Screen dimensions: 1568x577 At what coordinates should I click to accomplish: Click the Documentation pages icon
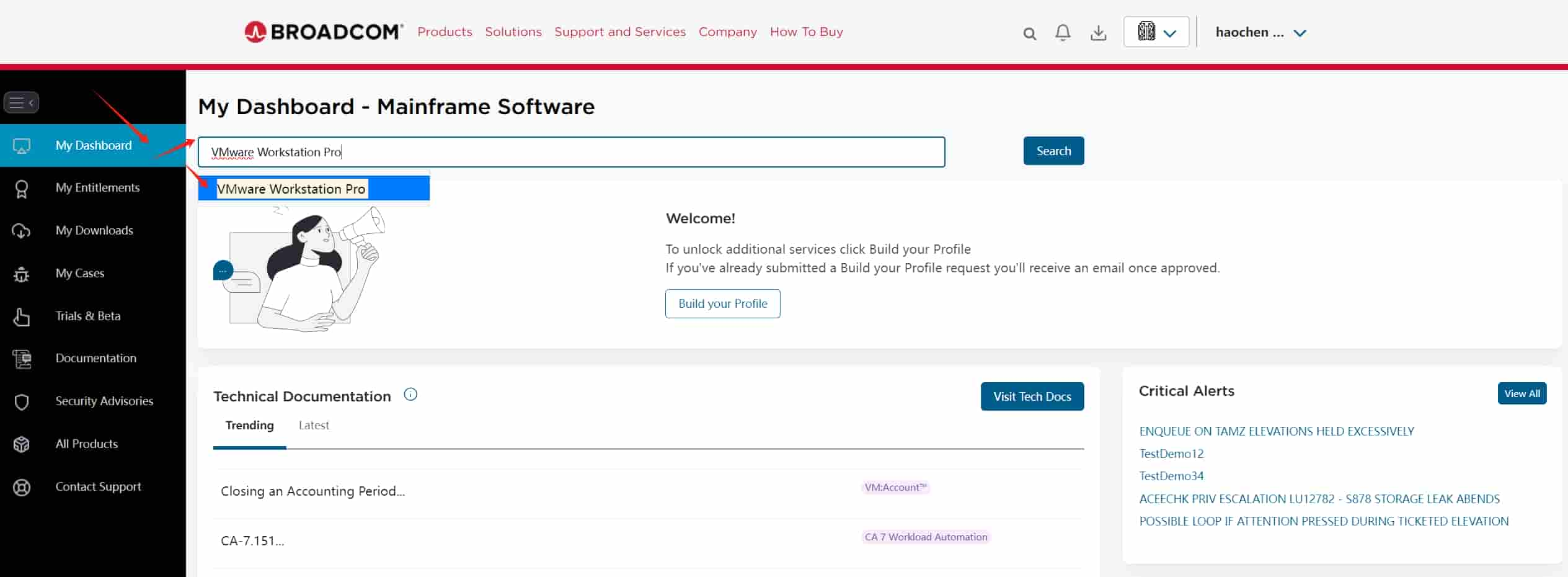[x=22, y=359]
